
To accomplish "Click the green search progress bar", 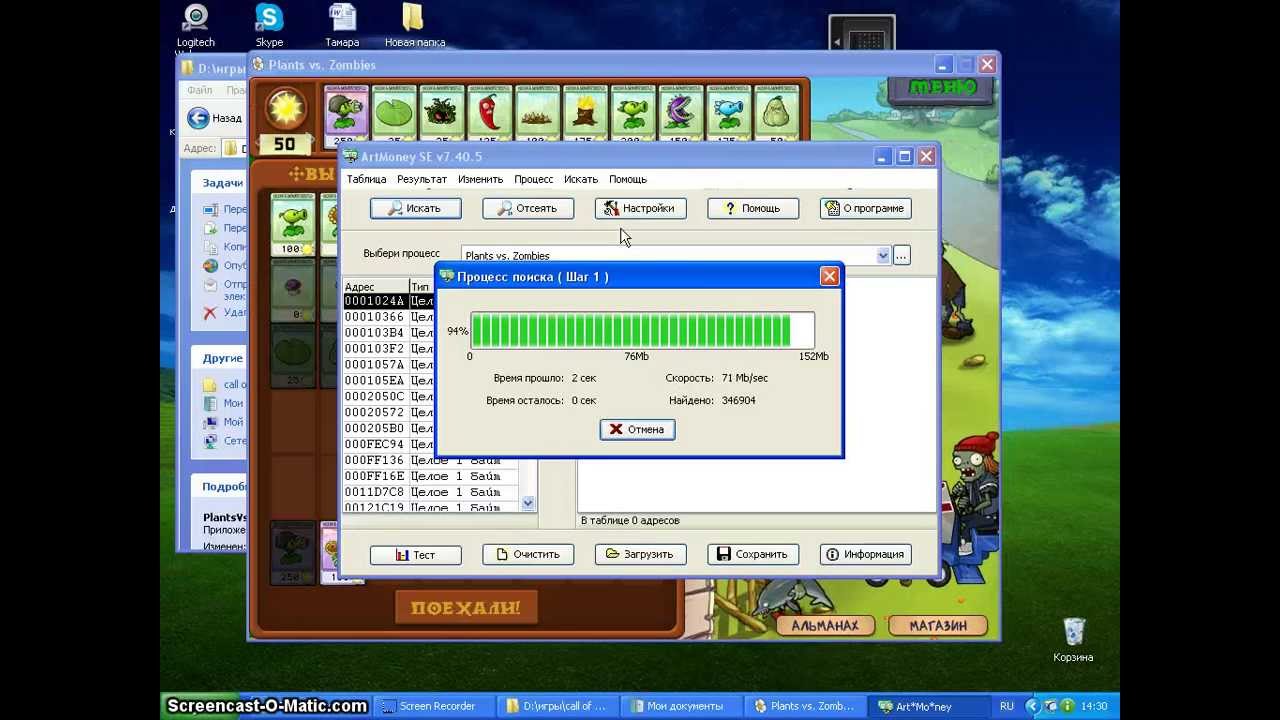I will click(x=642, y=330).
